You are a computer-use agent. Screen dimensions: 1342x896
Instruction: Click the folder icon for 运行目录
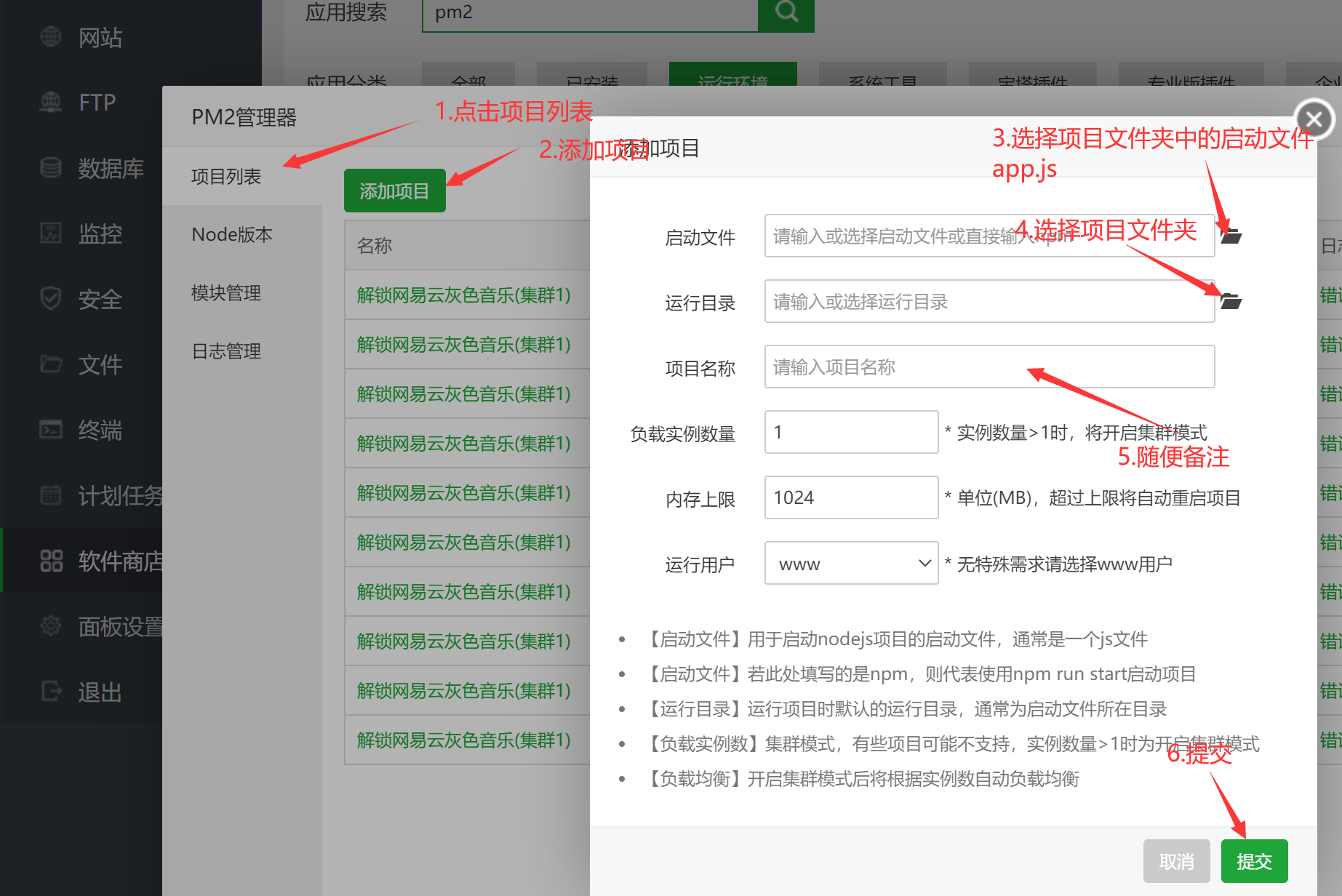[1231, 301]
